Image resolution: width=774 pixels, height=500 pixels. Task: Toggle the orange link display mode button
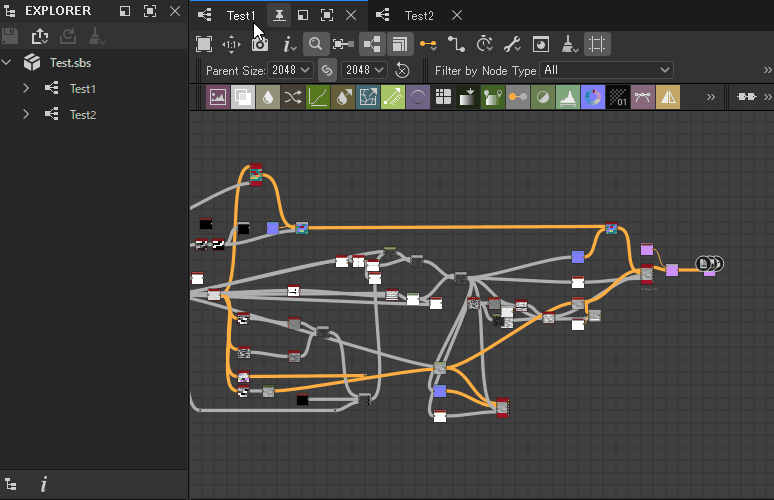point(428,44)
